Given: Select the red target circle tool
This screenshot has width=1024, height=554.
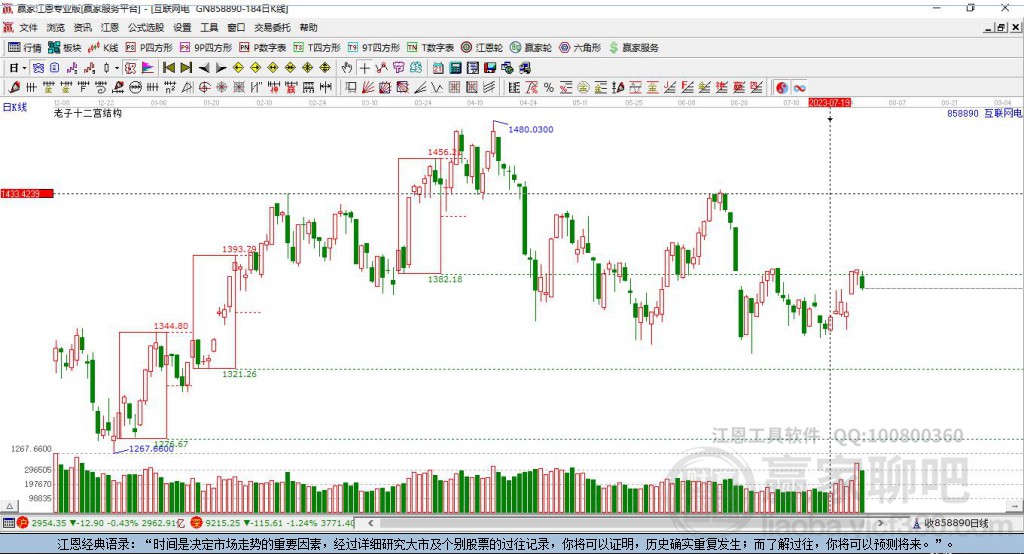Looking at the screenshot, I should (x=204, y=88).
